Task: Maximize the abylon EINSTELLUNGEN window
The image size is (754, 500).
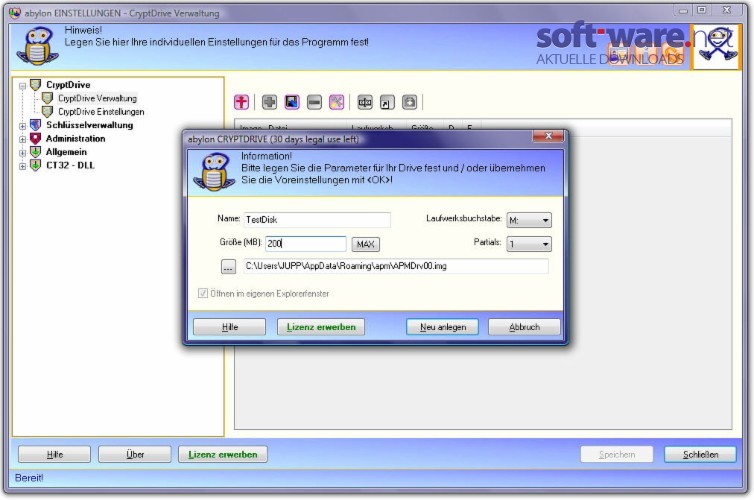Action: [702, 10]
